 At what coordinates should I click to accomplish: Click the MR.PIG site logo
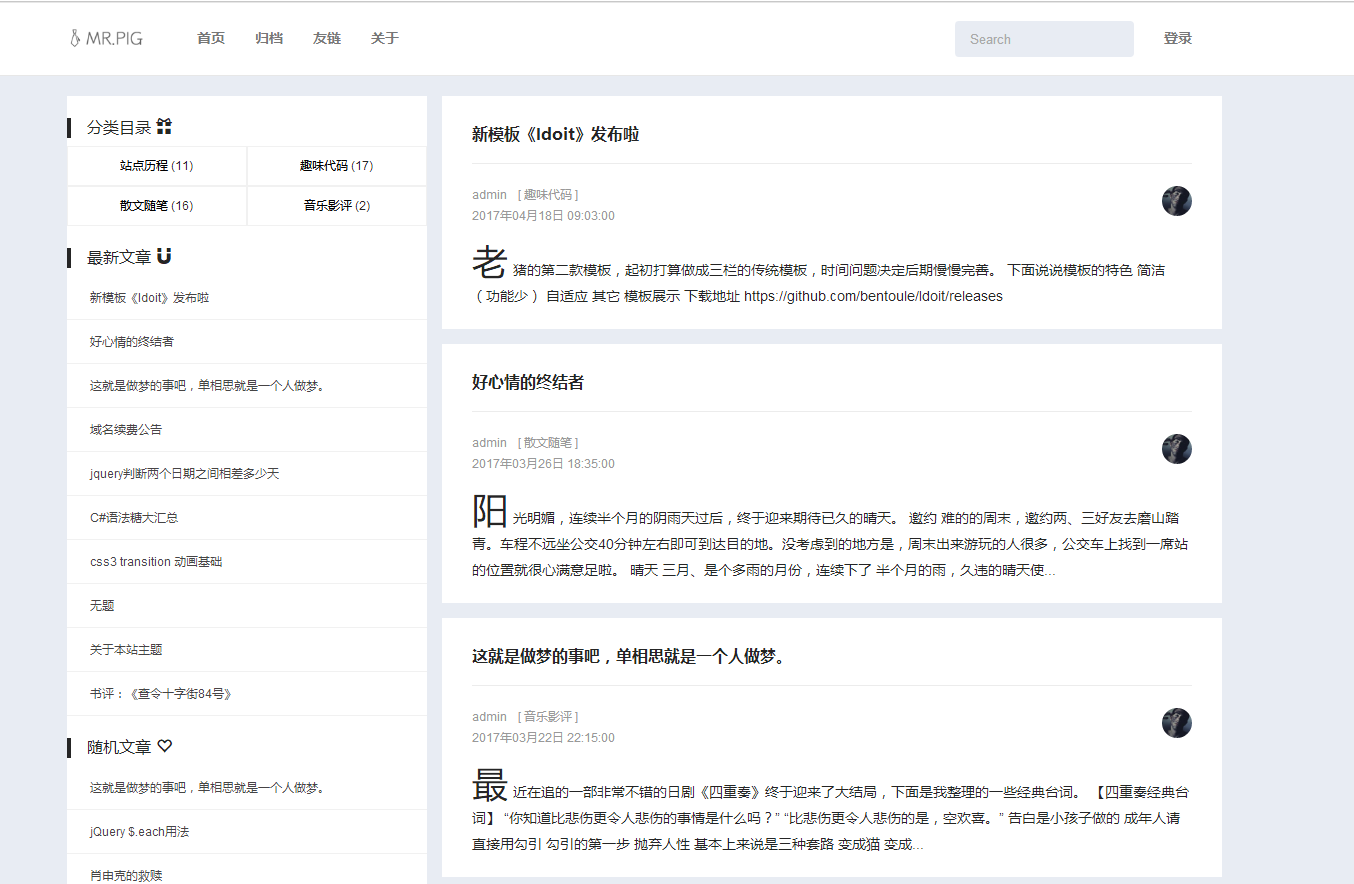[x=106, y=39]
